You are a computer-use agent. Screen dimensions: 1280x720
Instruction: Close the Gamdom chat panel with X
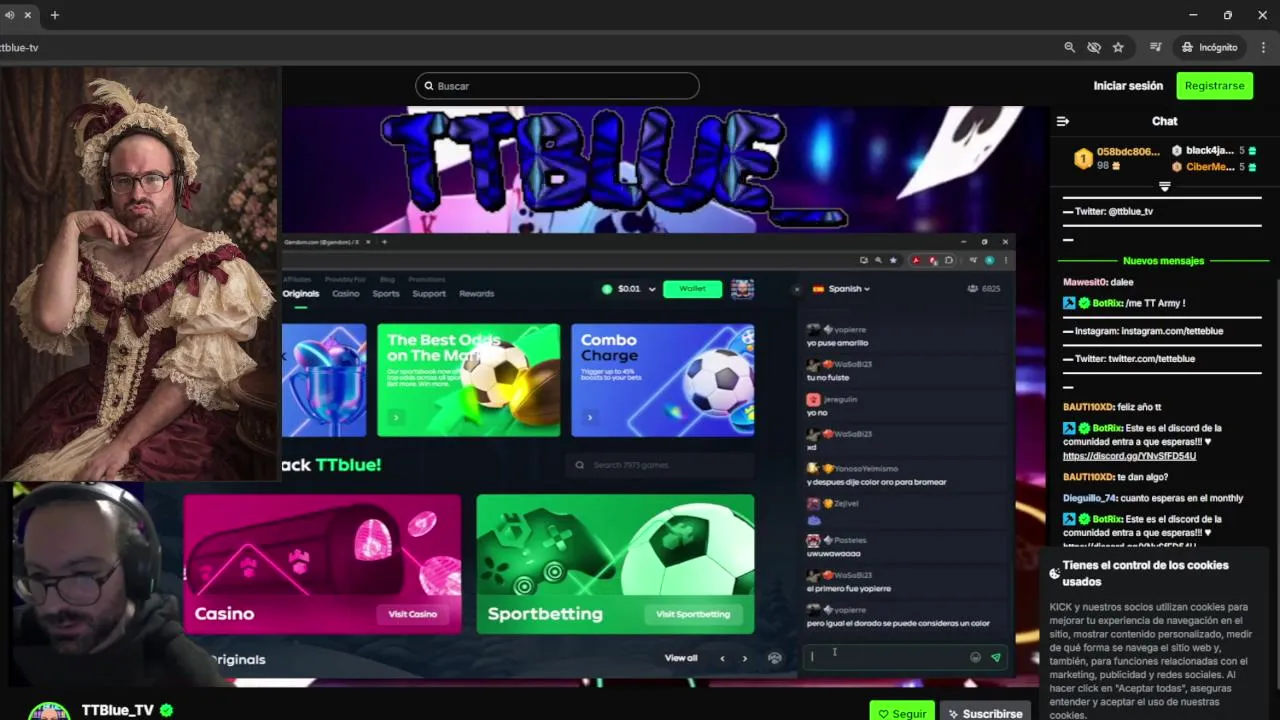pyautogui.click(x=796, y=289)
